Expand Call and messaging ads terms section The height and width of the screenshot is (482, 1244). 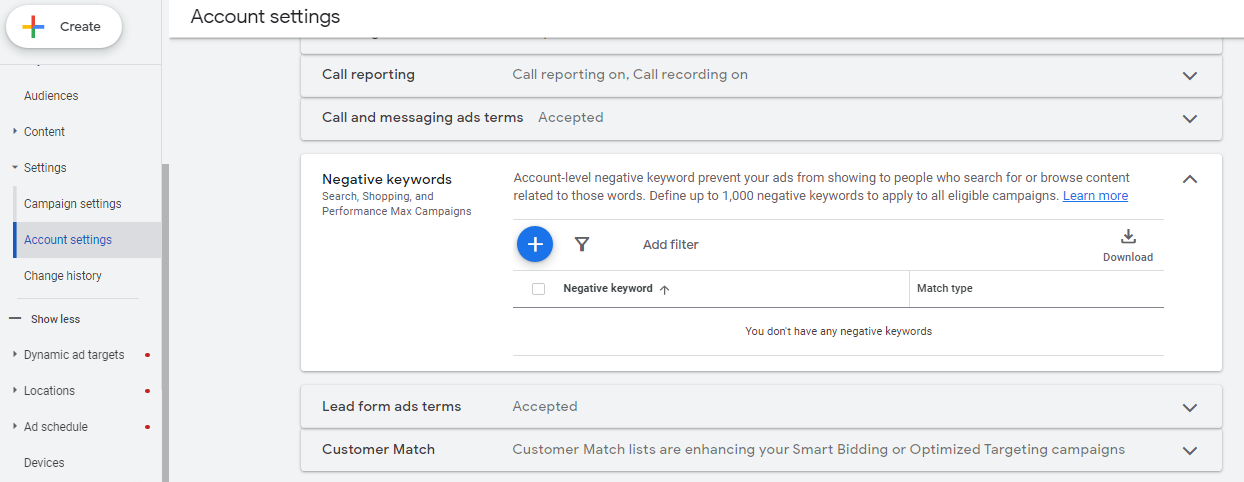pyautogui.click(x=1189, y=118)
